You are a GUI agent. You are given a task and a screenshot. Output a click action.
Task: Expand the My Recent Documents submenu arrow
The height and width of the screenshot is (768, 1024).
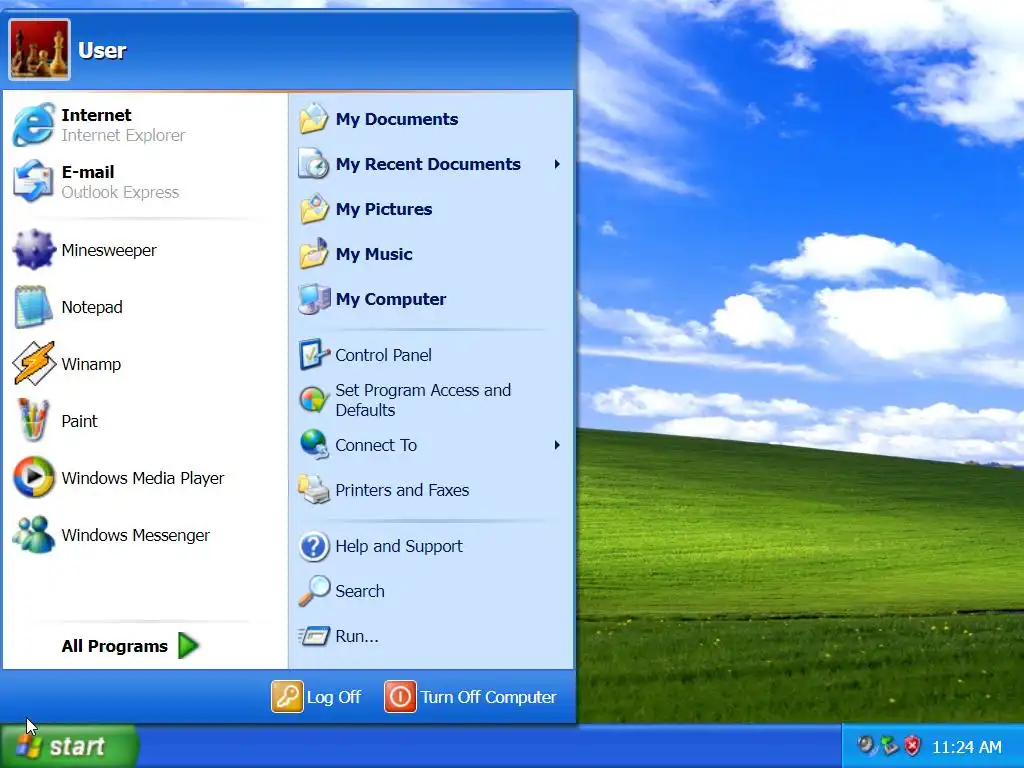point(557,164)
